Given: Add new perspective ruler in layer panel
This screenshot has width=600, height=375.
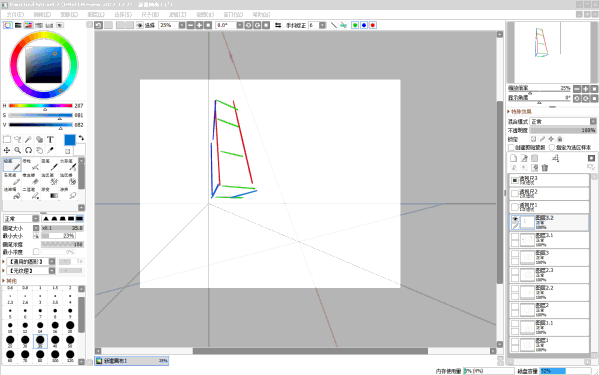Looking at the screenshot, I should coord(556,158).
